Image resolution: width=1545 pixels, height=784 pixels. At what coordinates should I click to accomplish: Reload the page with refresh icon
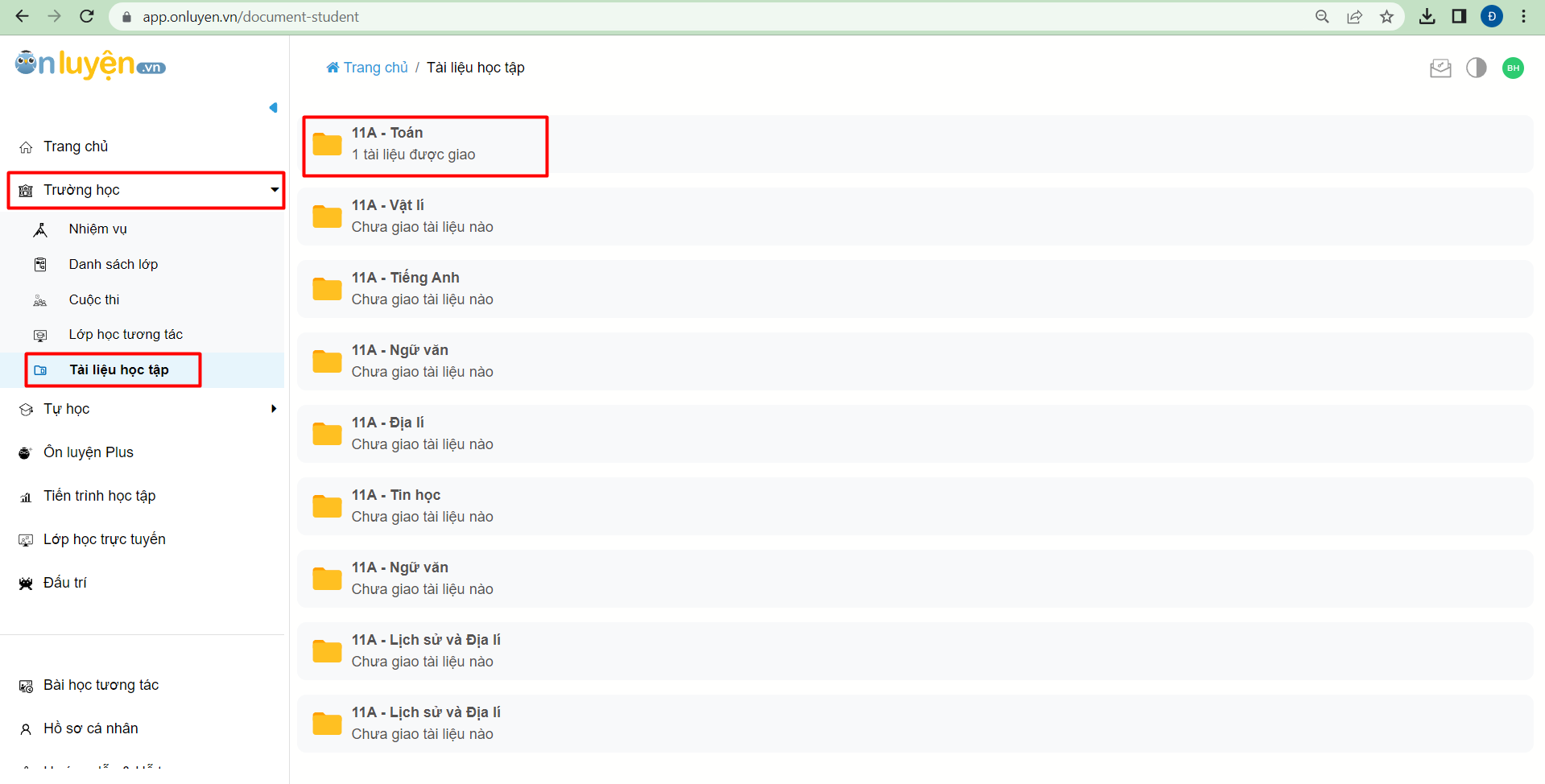click(87, 16)
